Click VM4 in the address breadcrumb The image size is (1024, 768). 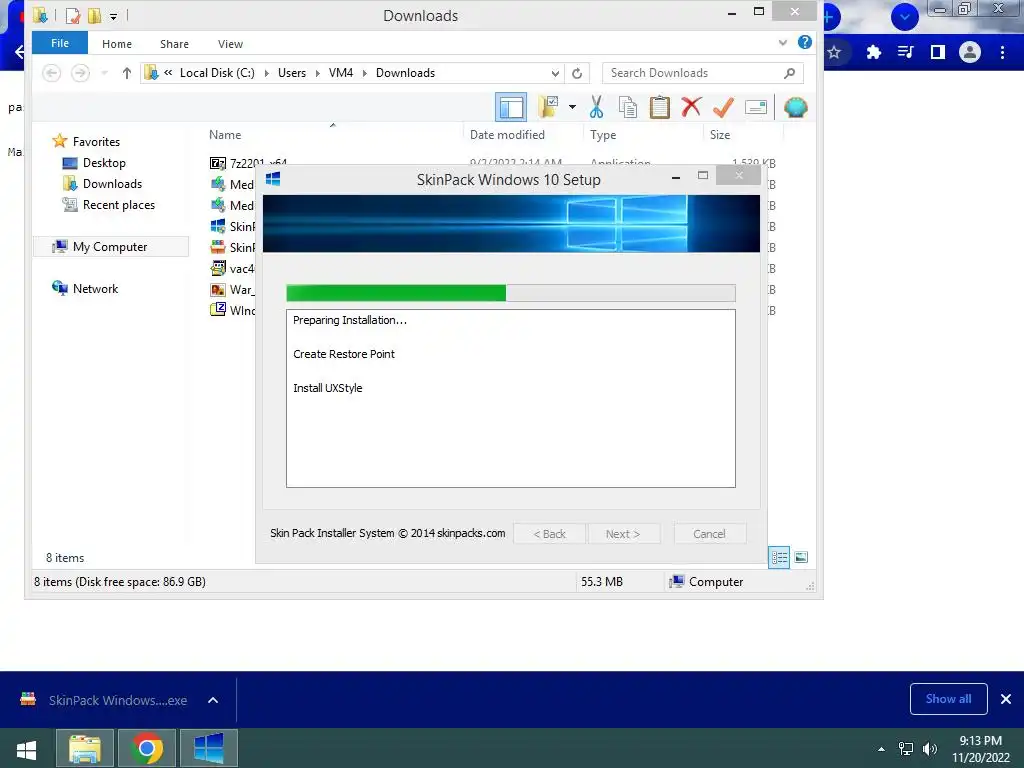[341, 73]
